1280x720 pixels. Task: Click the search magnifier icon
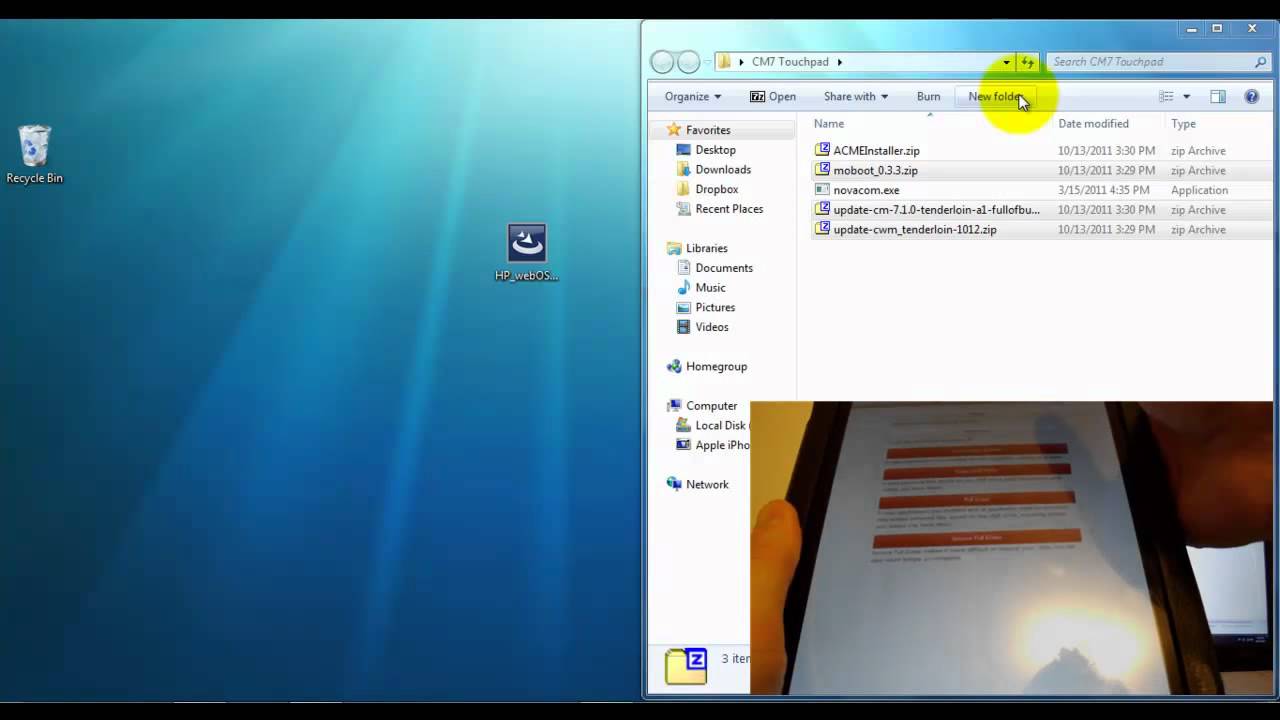1260,62
